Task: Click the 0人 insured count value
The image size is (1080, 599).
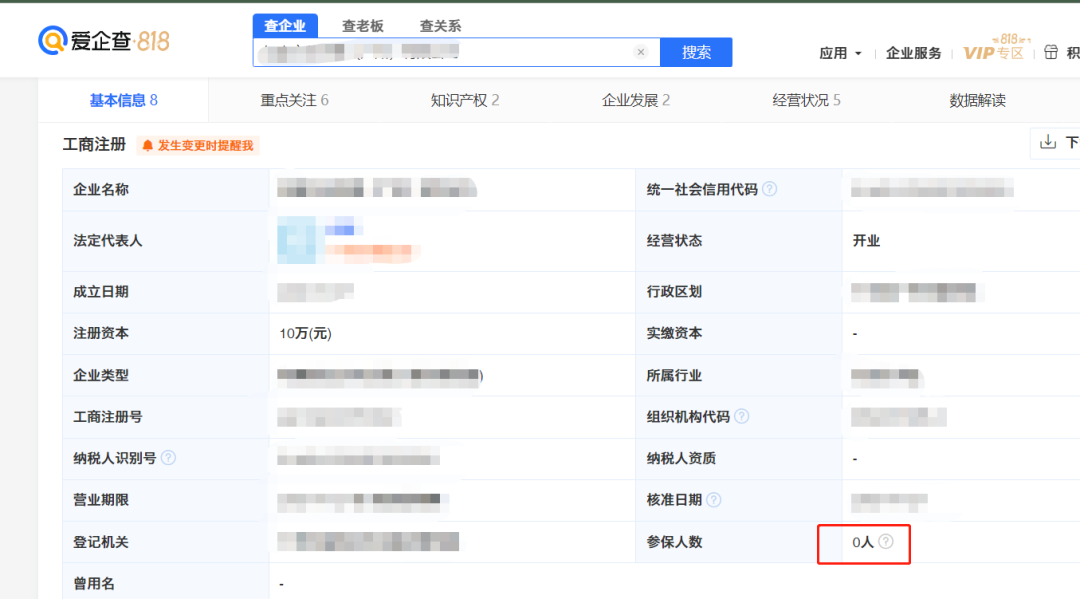Action: [863, 543]
